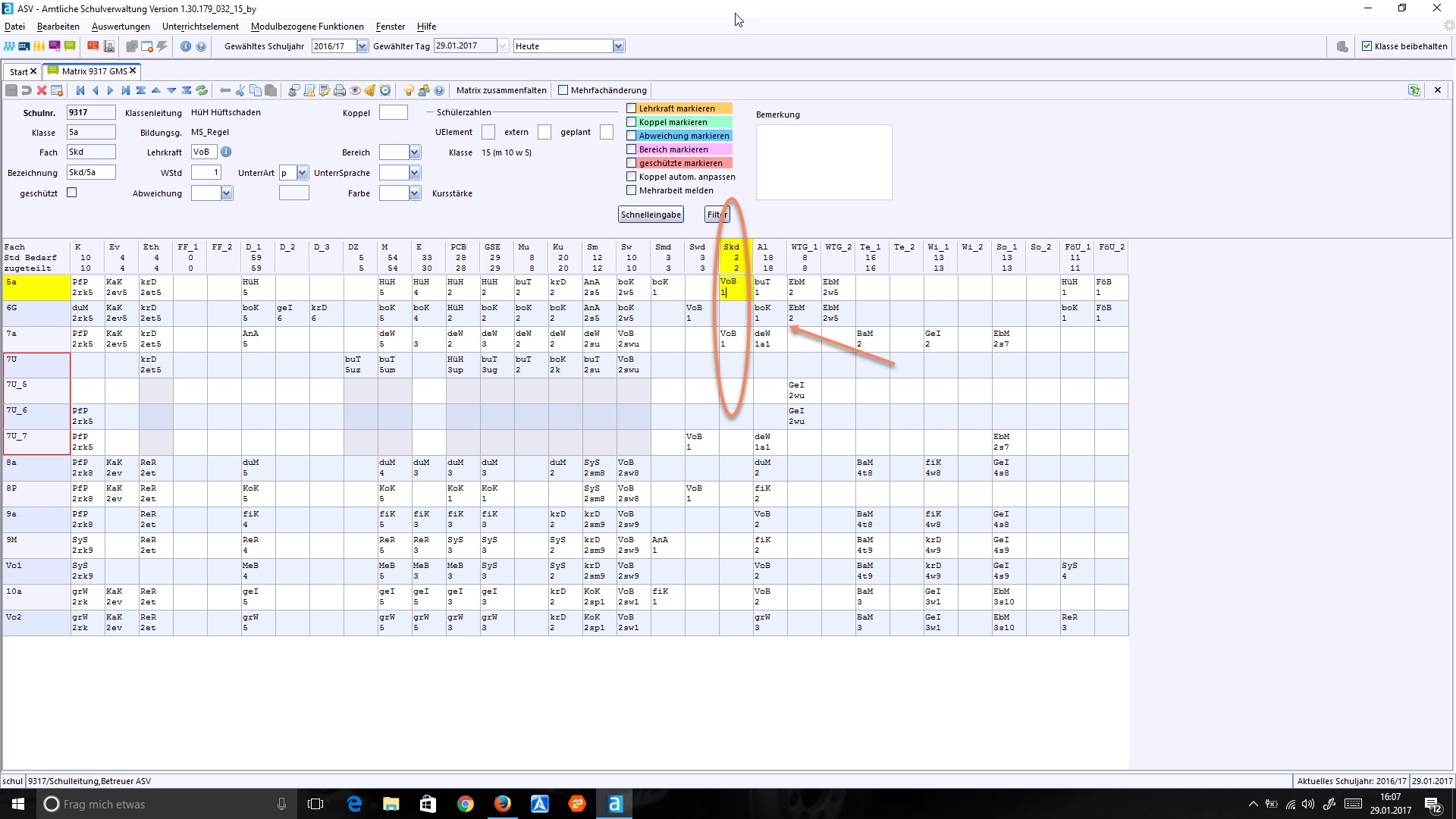
Task: Expand the Gewähltes Schuljahr dropdown
Action: [362, 46]
